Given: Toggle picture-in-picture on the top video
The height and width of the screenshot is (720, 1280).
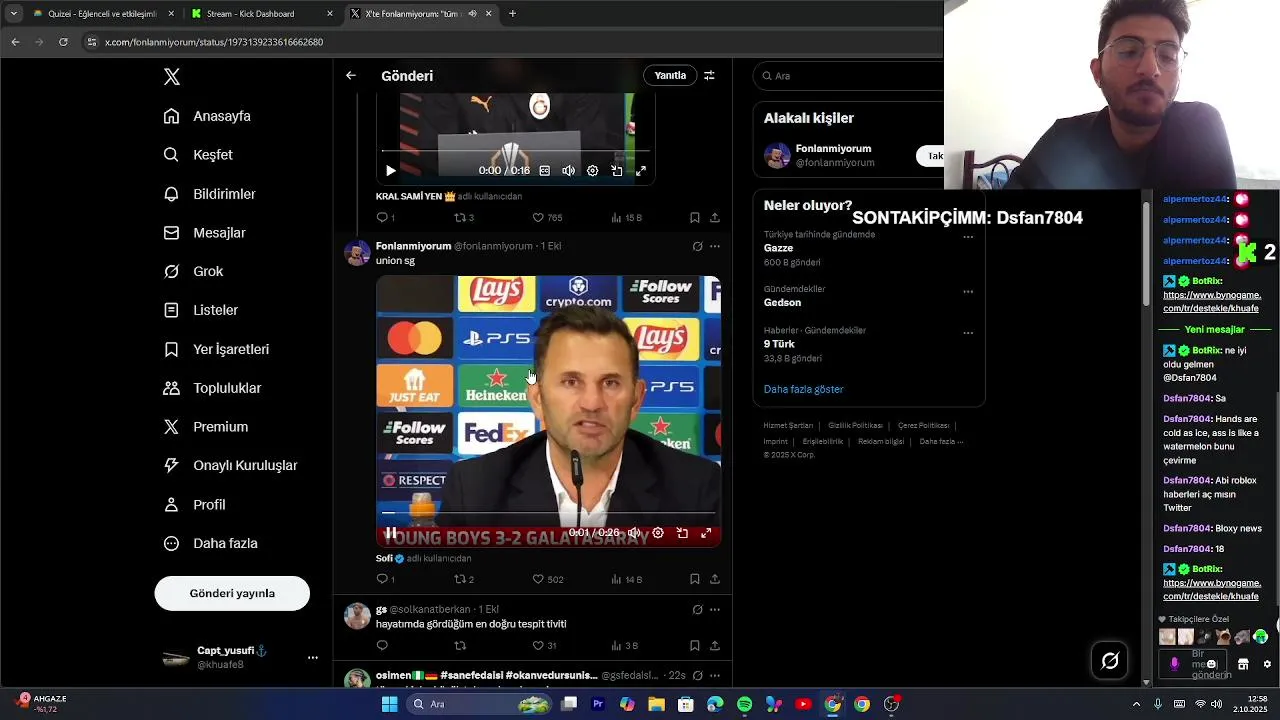Looking at the screenshot, I should click(x=617, y=171).
